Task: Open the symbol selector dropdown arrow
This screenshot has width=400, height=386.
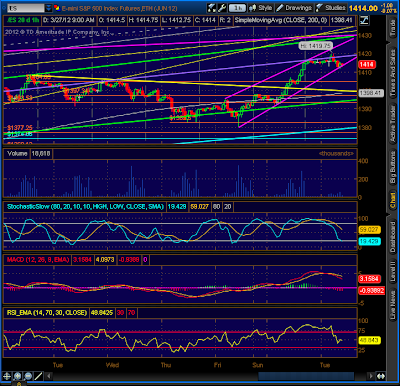Action: (49, 8)
